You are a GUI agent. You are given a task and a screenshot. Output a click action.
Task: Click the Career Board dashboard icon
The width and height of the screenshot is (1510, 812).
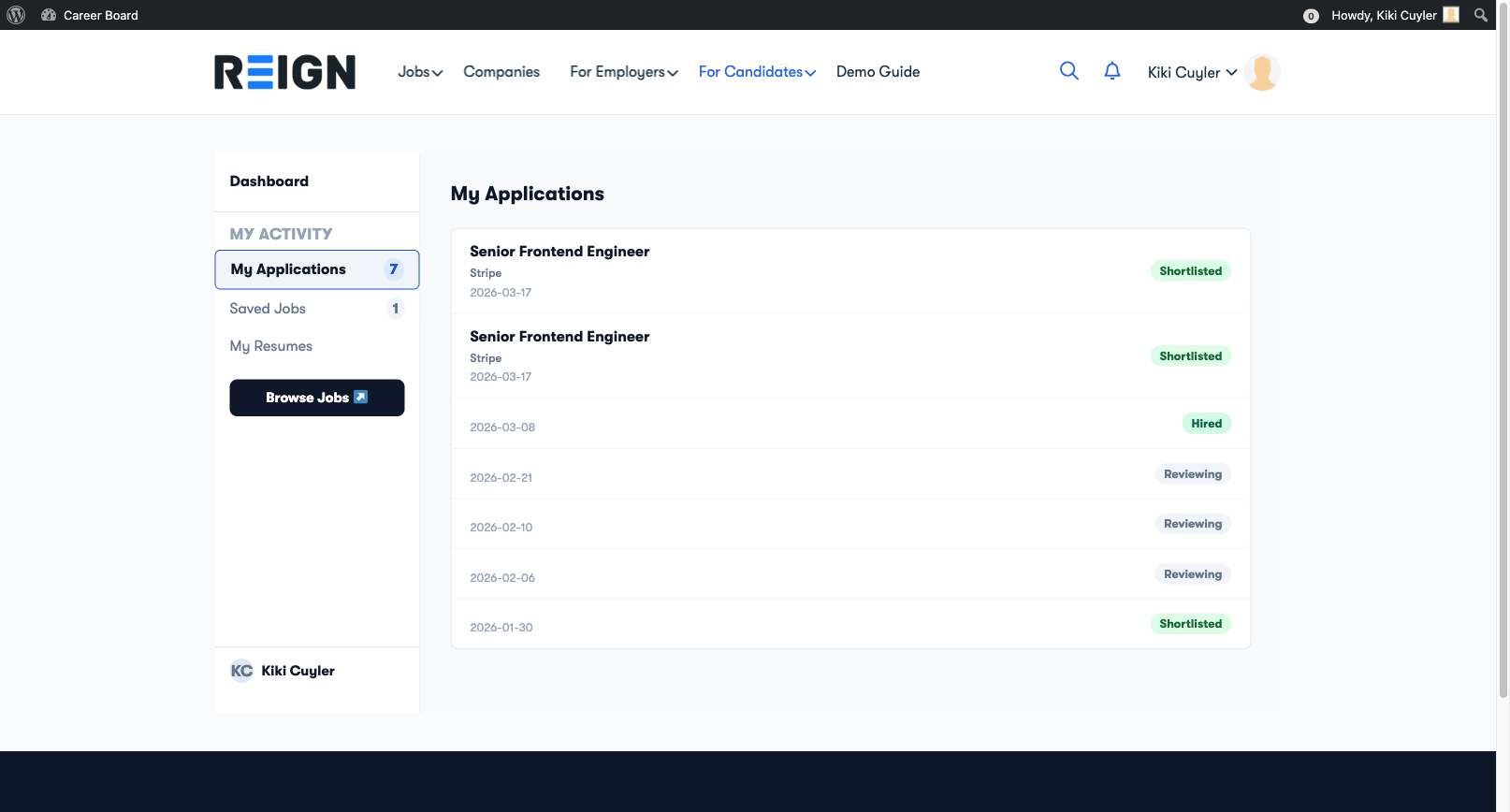point(49,15)
